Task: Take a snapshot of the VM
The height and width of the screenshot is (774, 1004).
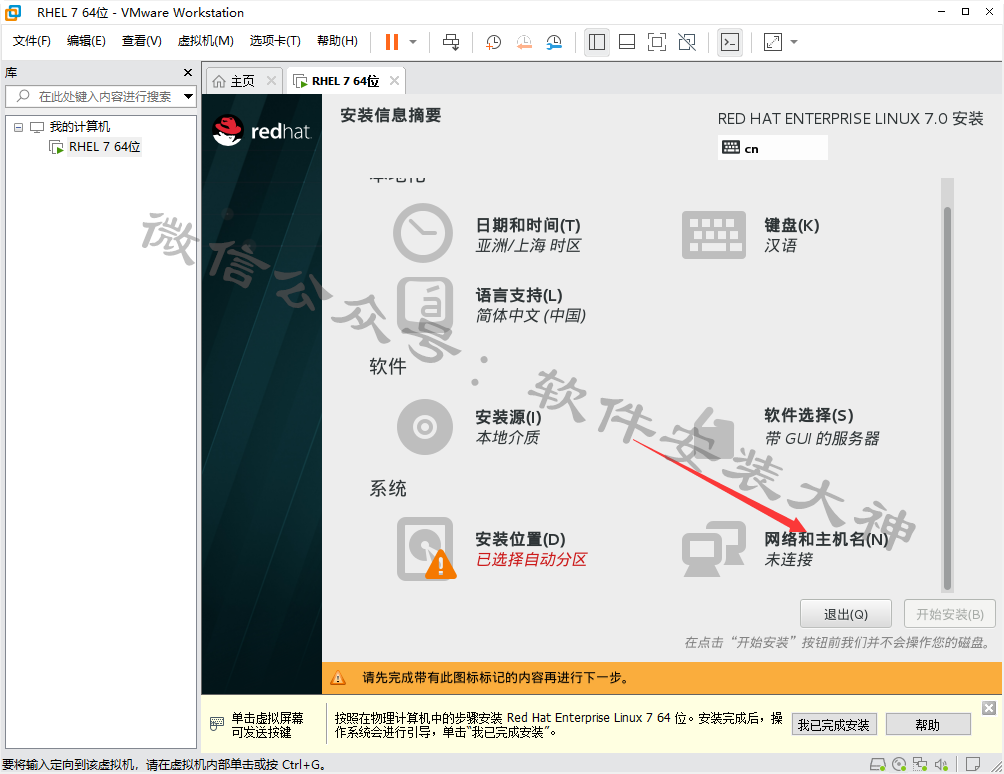Action: 493,42
